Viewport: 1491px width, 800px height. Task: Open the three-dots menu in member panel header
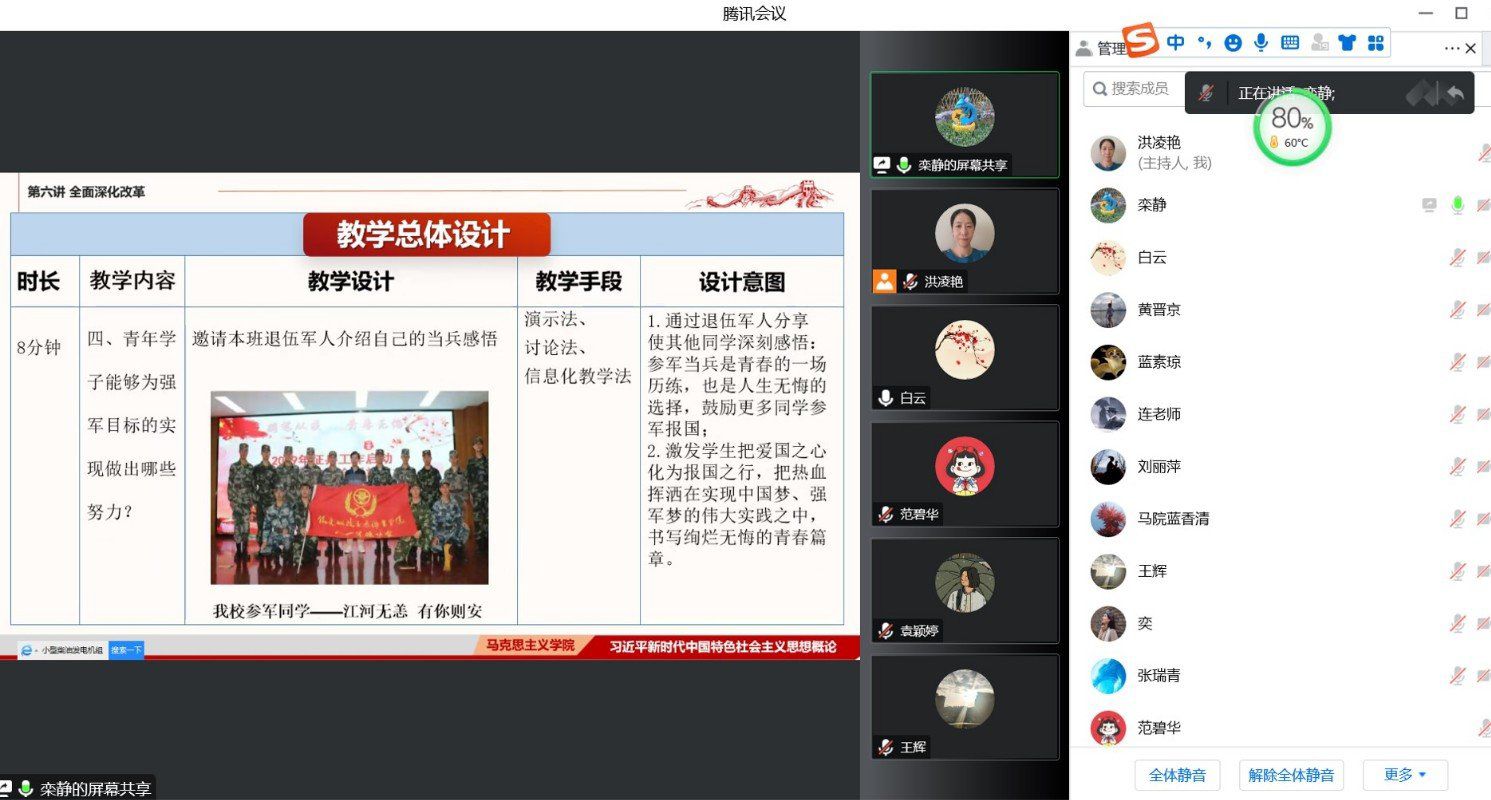tap(1451, 48)
